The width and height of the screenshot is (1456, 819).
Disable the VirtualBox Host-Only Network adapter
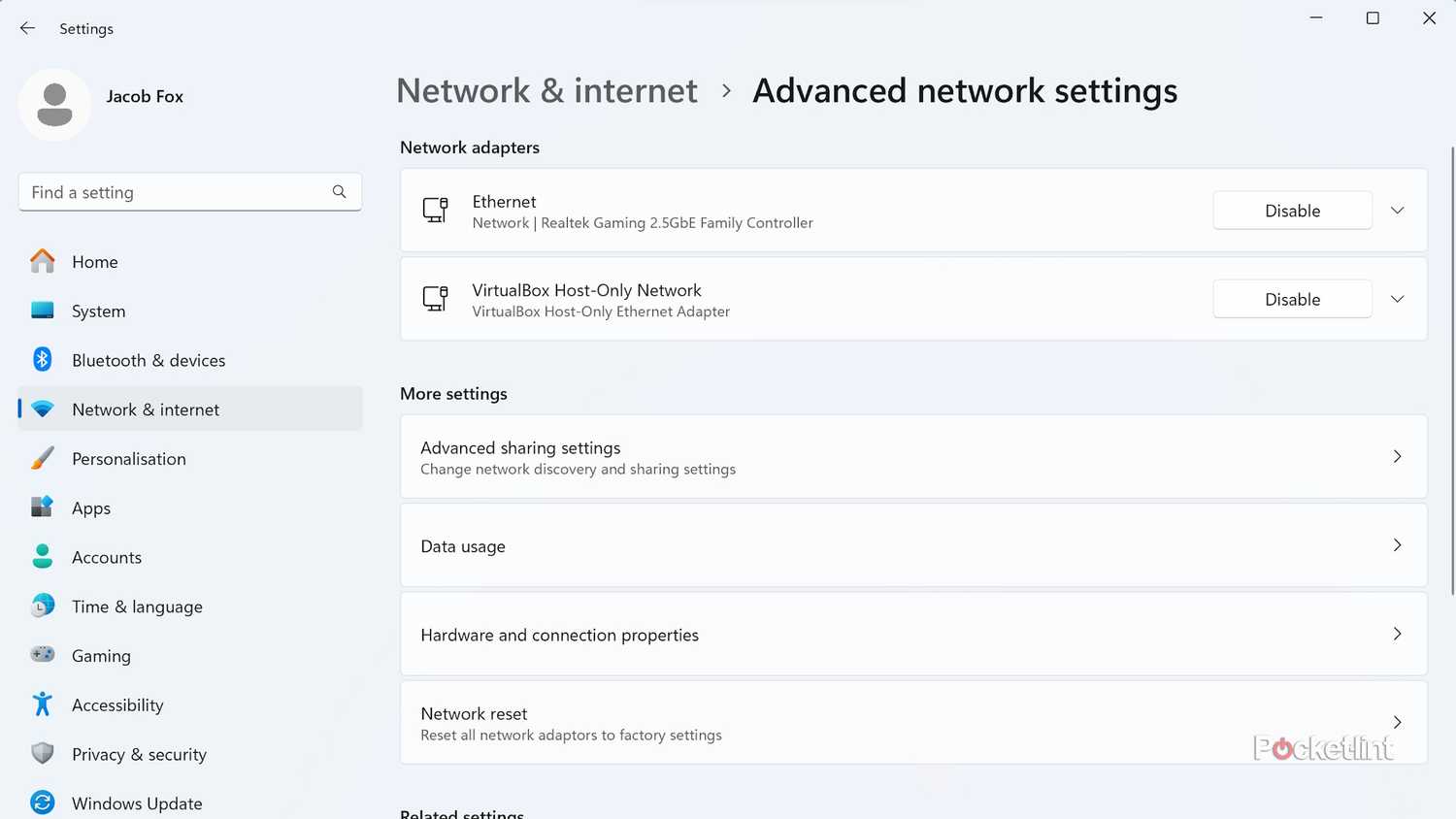[x=1292, y=299]
